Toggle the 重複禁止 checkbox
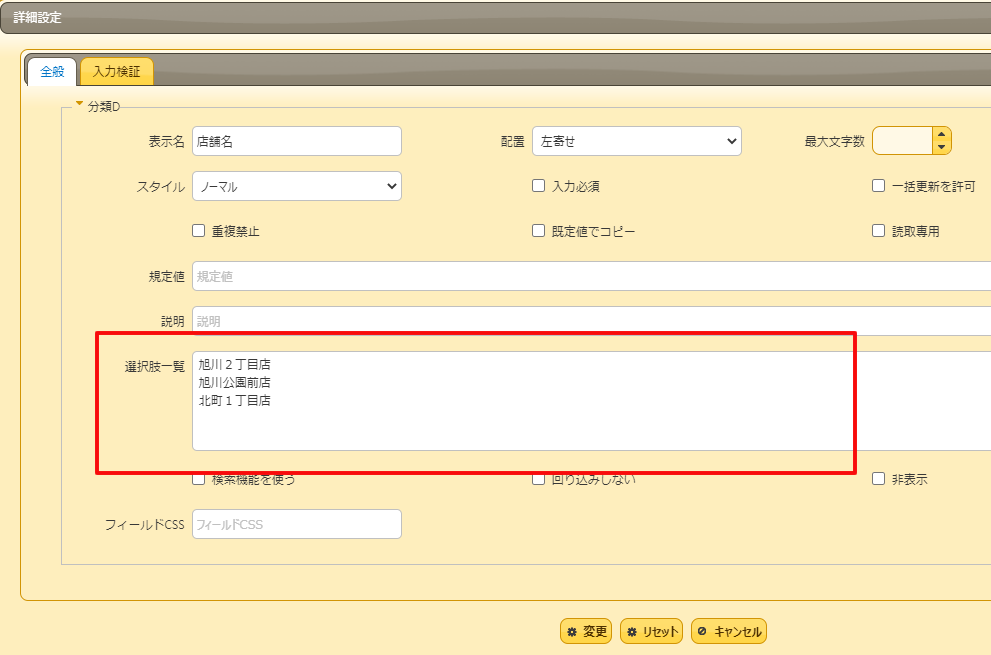991x655 pixels. (198, 231)
